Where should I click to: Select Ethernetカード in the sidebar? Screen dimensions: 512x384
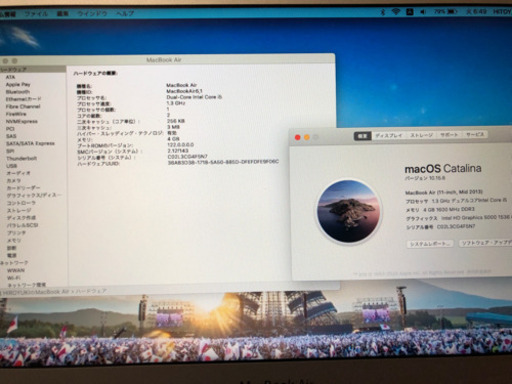click(23, 99)
